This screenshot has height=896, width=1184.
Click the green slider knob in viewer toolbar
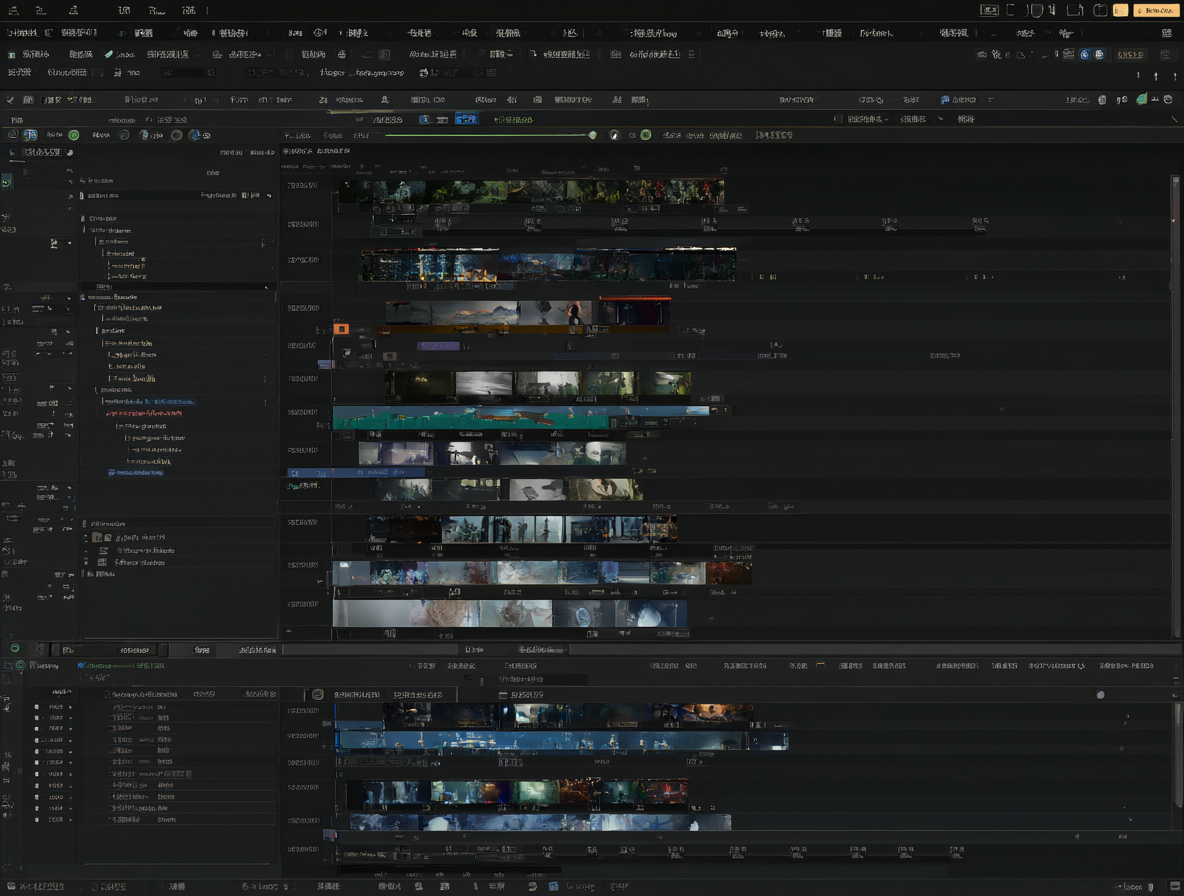coord(593,135)
